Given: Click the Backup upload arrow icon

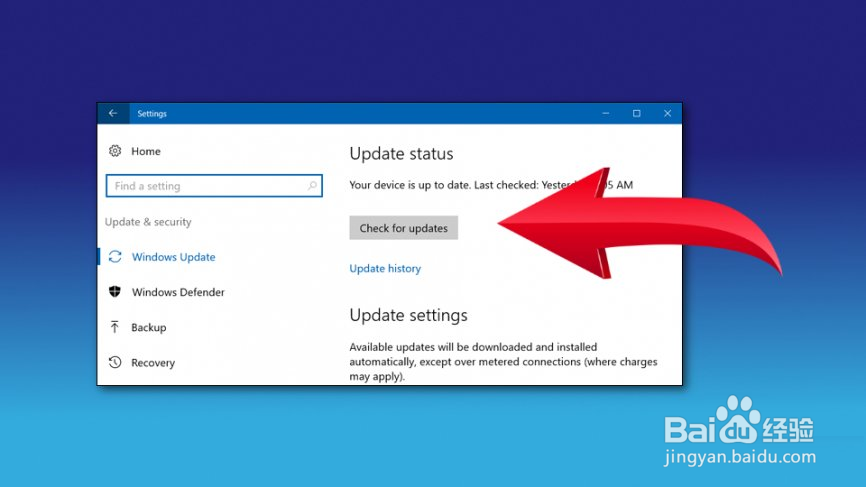Looking at the screenshot, I should 114,327.
